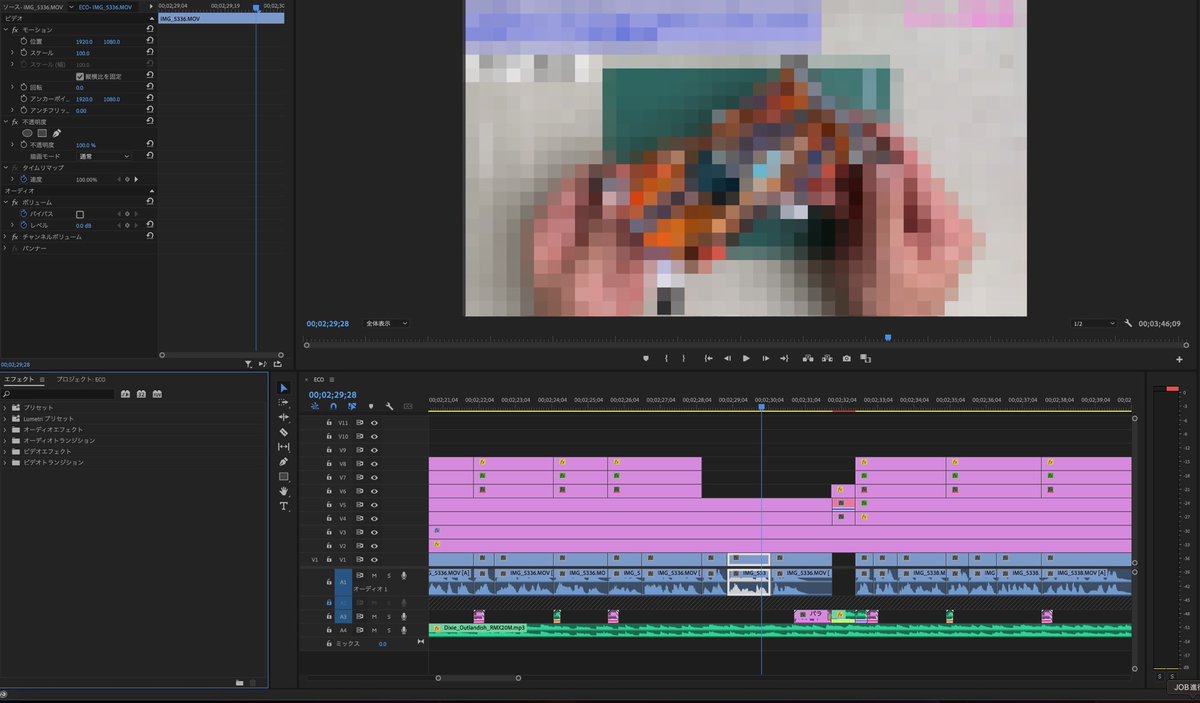Click Accelerated Effects filter badge
This screenshot has width=1200, height=703.
click(126, 394)
